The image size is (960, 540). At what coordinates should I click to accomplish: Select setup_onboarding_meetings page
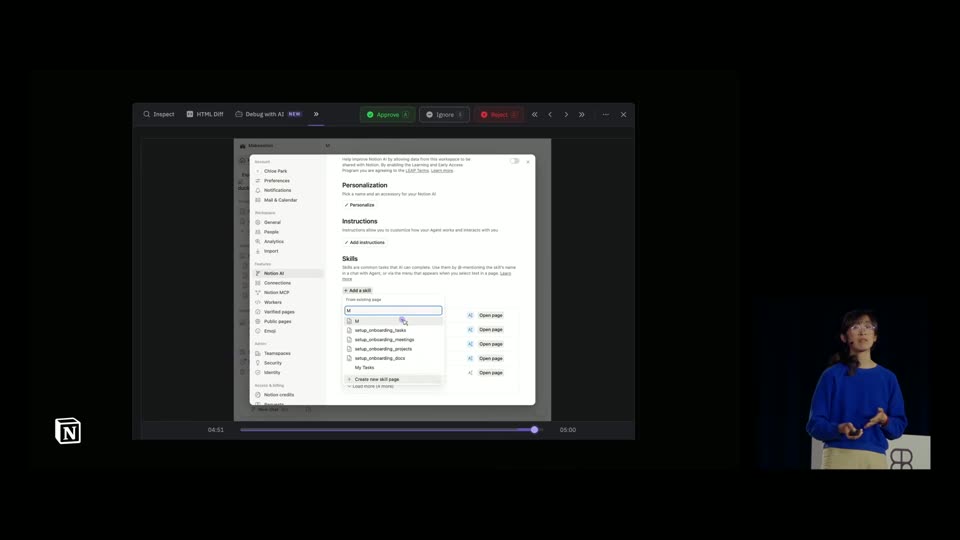coord(393,339)
